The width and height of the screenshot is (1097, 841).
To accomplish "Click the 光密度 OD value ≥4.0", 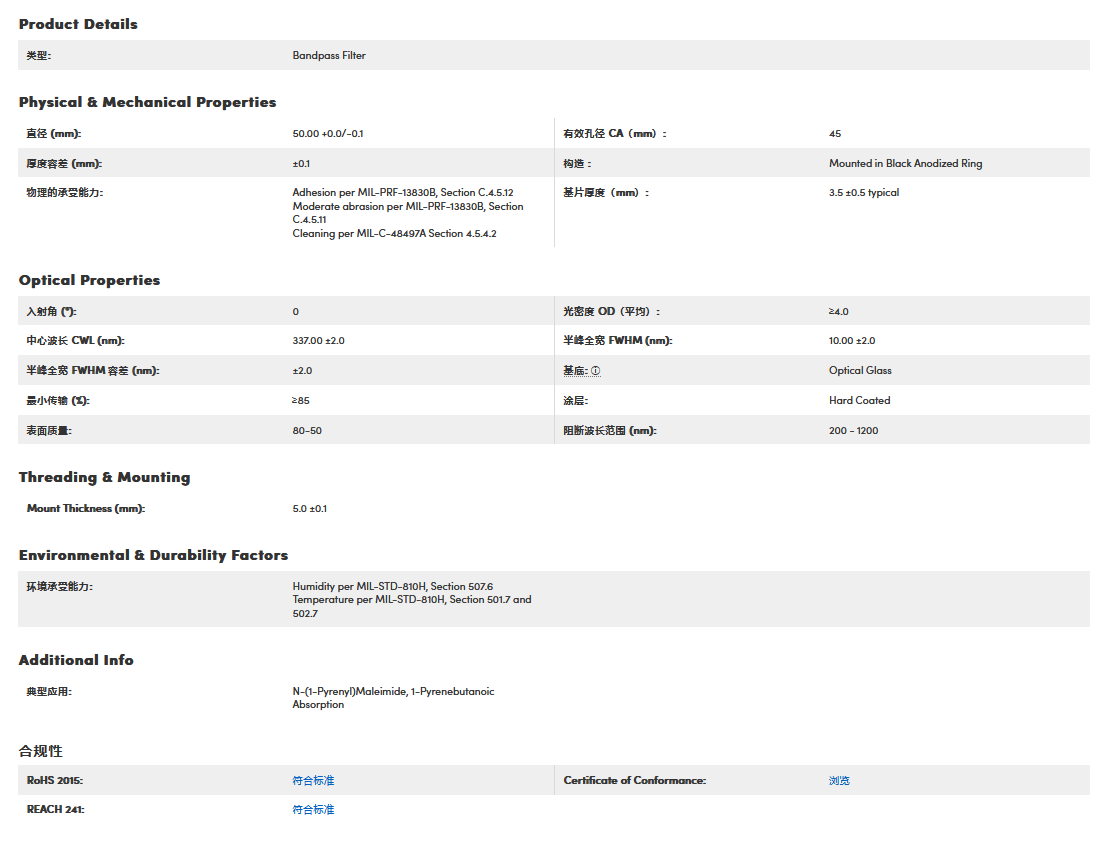I will coord(838,312).
